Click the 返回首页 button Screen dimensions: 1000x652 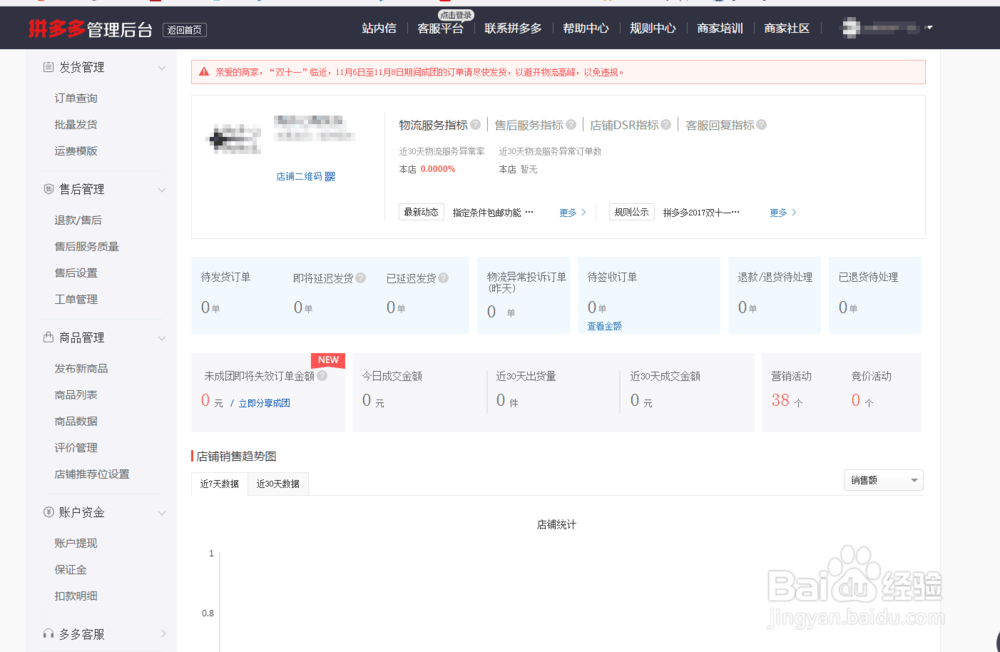point(184,30)
